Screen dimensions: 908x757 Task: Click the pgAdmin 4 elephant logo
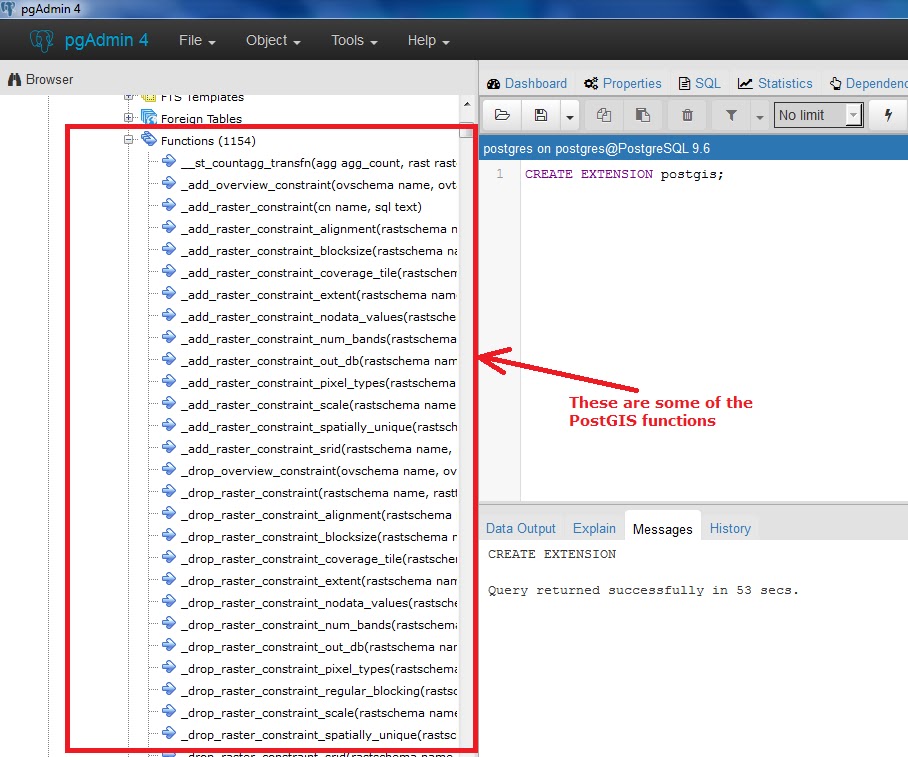pyautogui.click(x=42, y=41)
